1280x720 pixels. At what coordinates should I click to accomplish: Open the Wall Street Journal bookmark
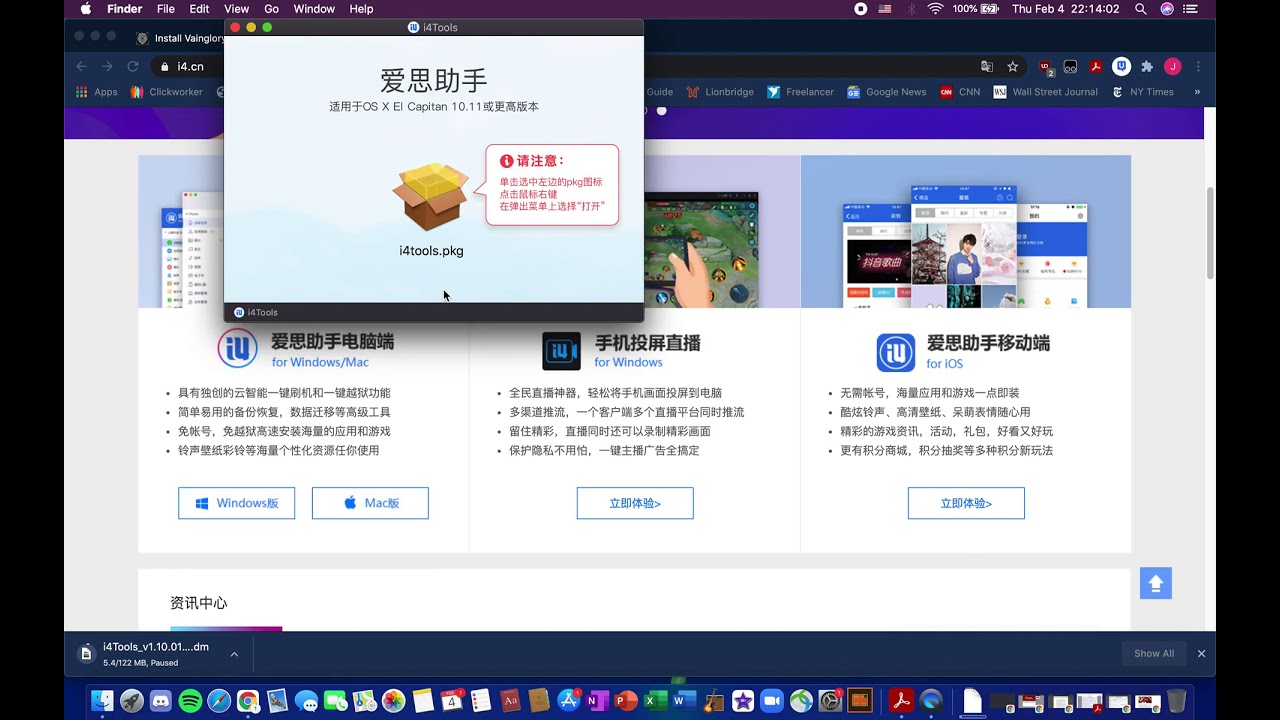pos(1046,92)
